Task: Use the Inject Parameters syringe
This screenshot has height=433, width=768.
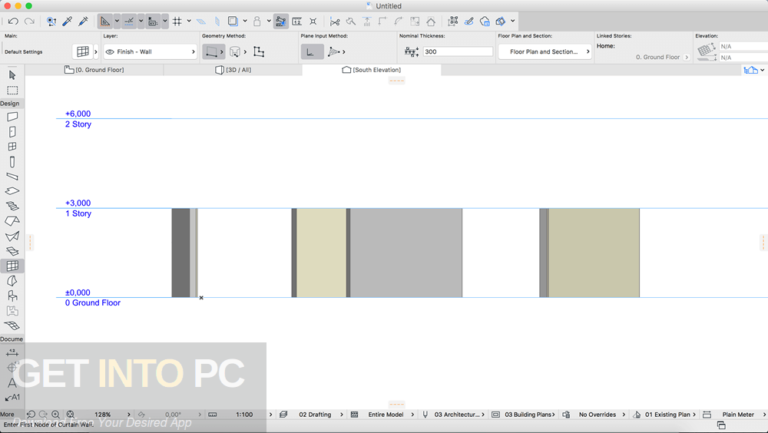Action: [x=83, y=21]
